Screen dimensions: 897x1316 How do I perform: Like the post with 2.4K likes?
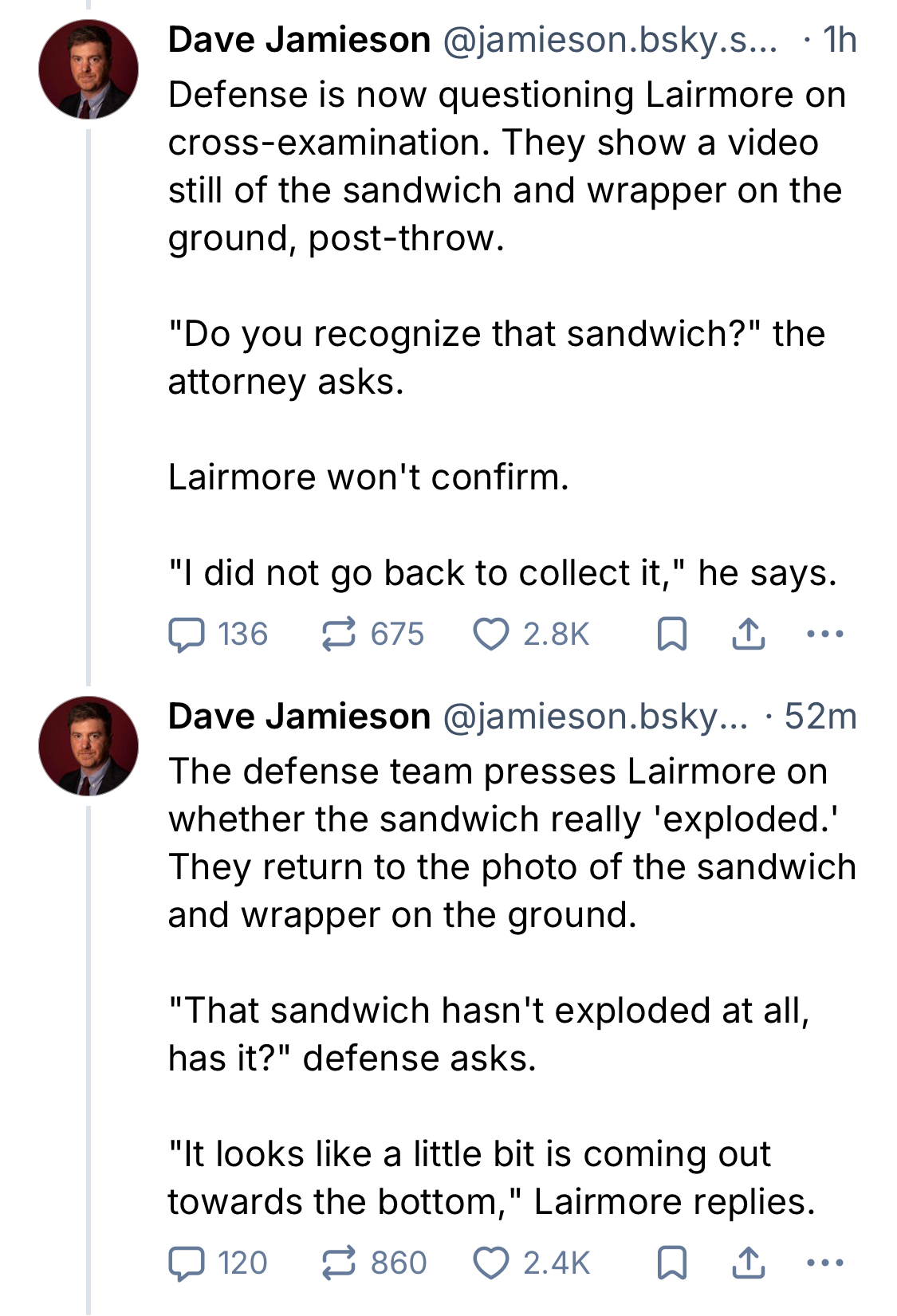point(491,1263)
